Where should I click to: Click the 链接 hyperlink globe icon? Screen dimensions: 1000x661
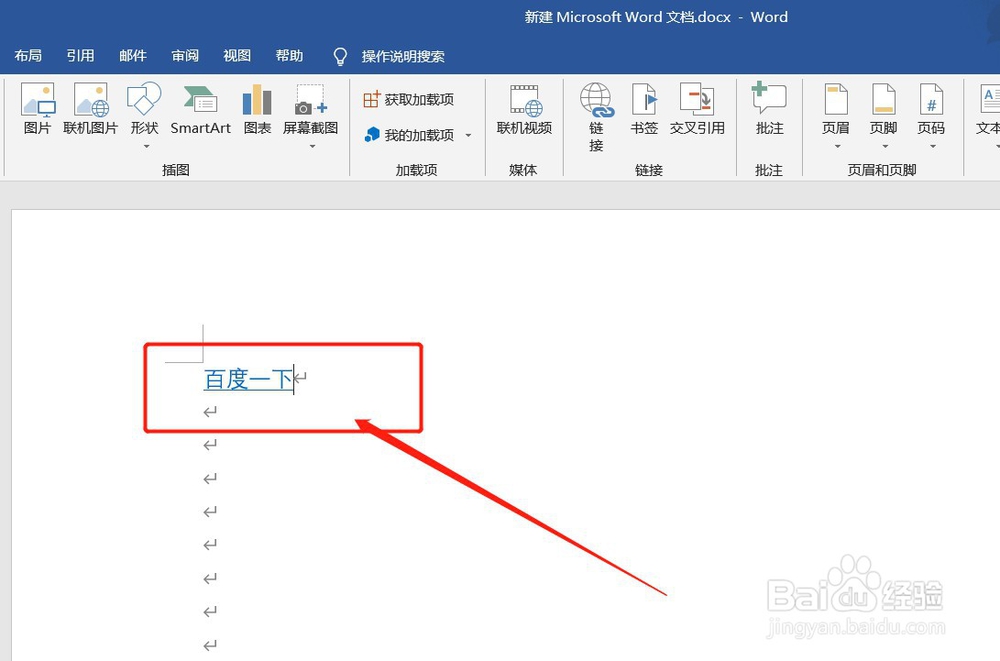596,100
